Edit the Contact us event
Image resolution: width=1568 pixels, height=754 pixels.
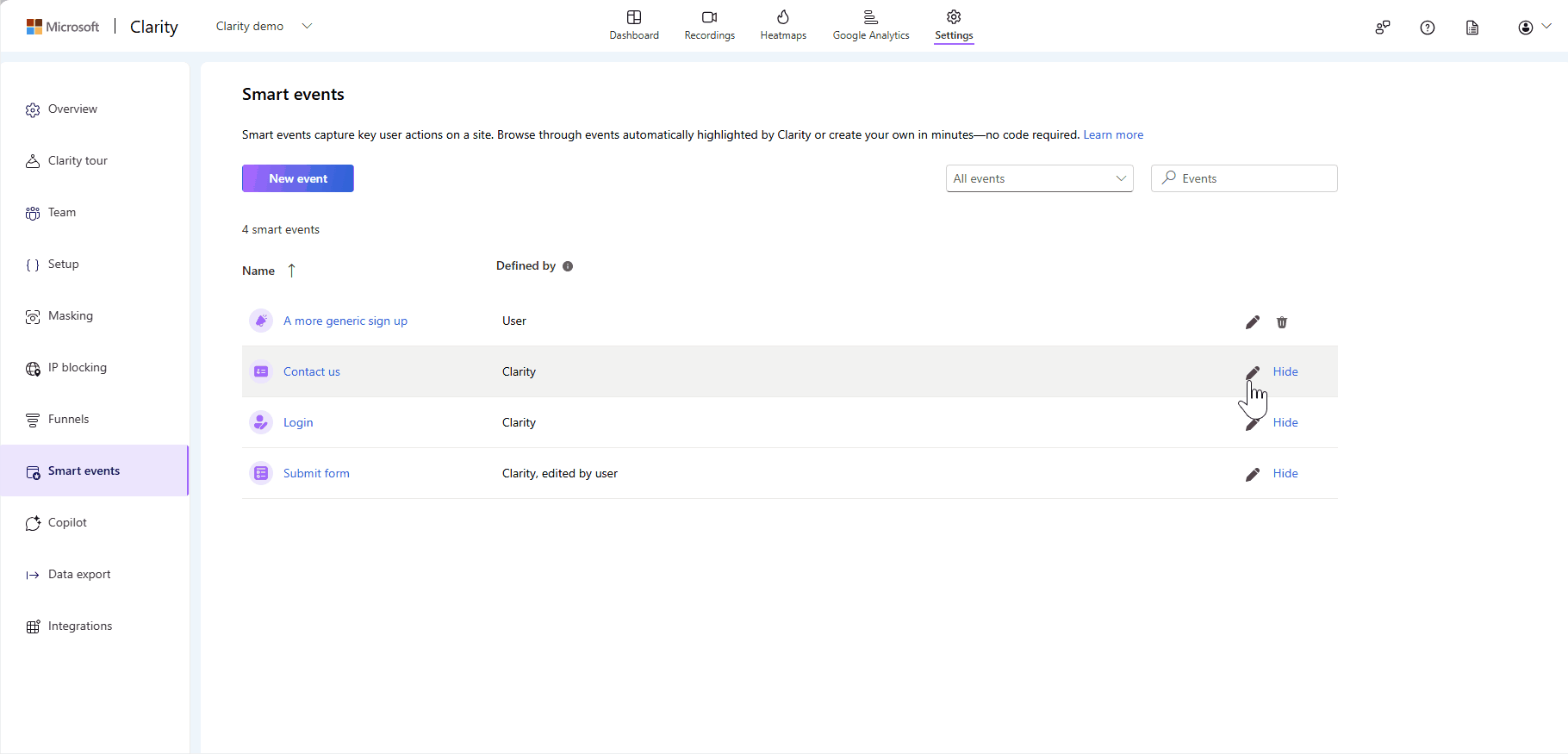pos(1253,372)
